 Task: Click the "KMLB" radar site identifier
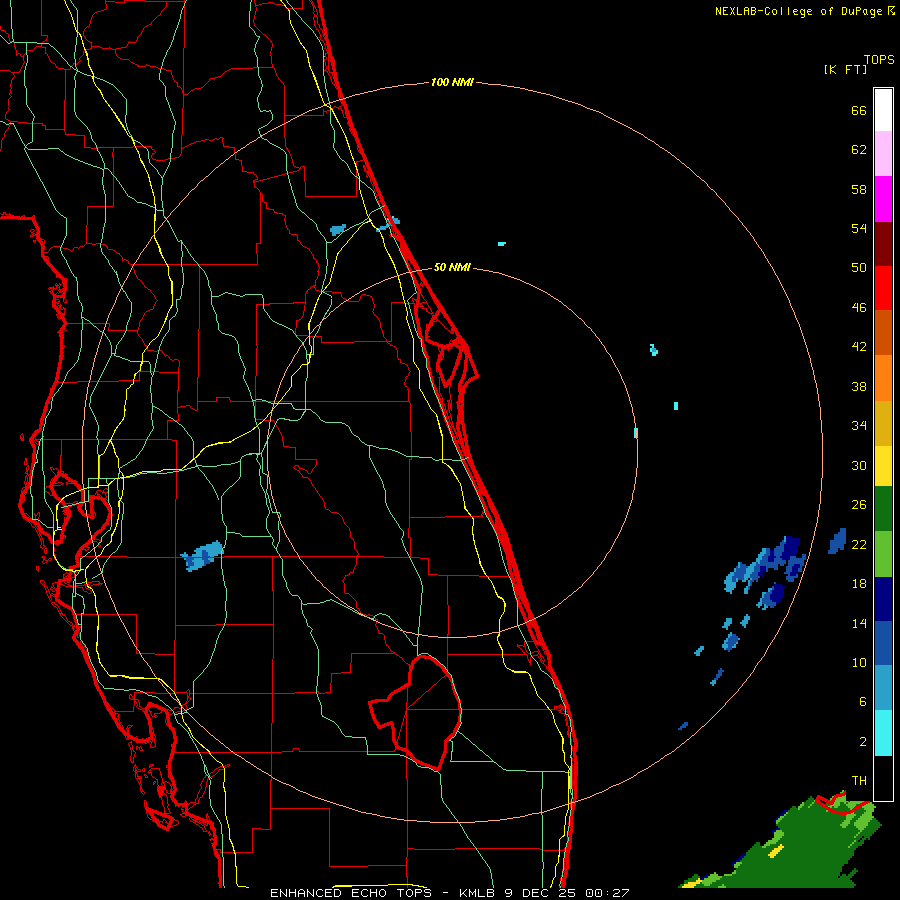click(x=478, y=893)
